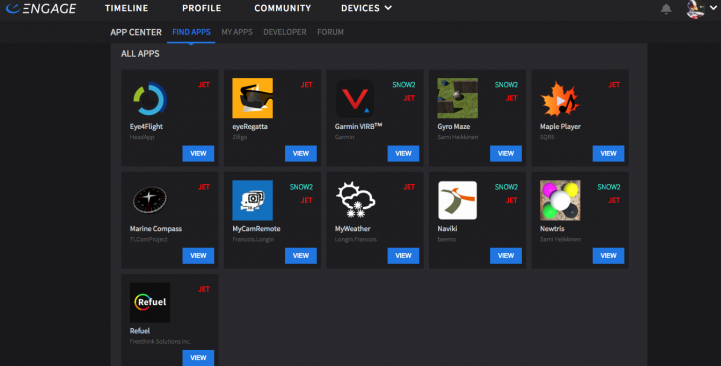Open the Profile page
This screenshot has width=721, height=366.
coord(201,8)
